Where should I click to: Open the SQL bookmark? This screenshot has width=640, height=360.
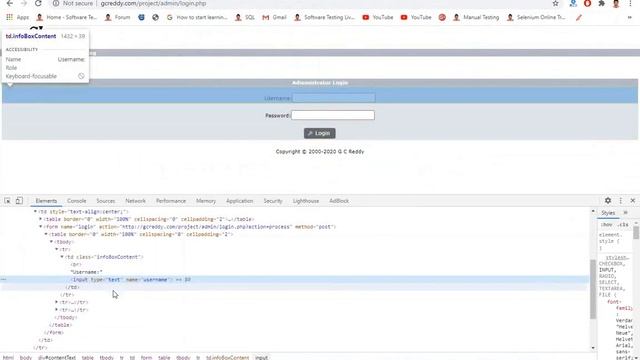point(245,17)
